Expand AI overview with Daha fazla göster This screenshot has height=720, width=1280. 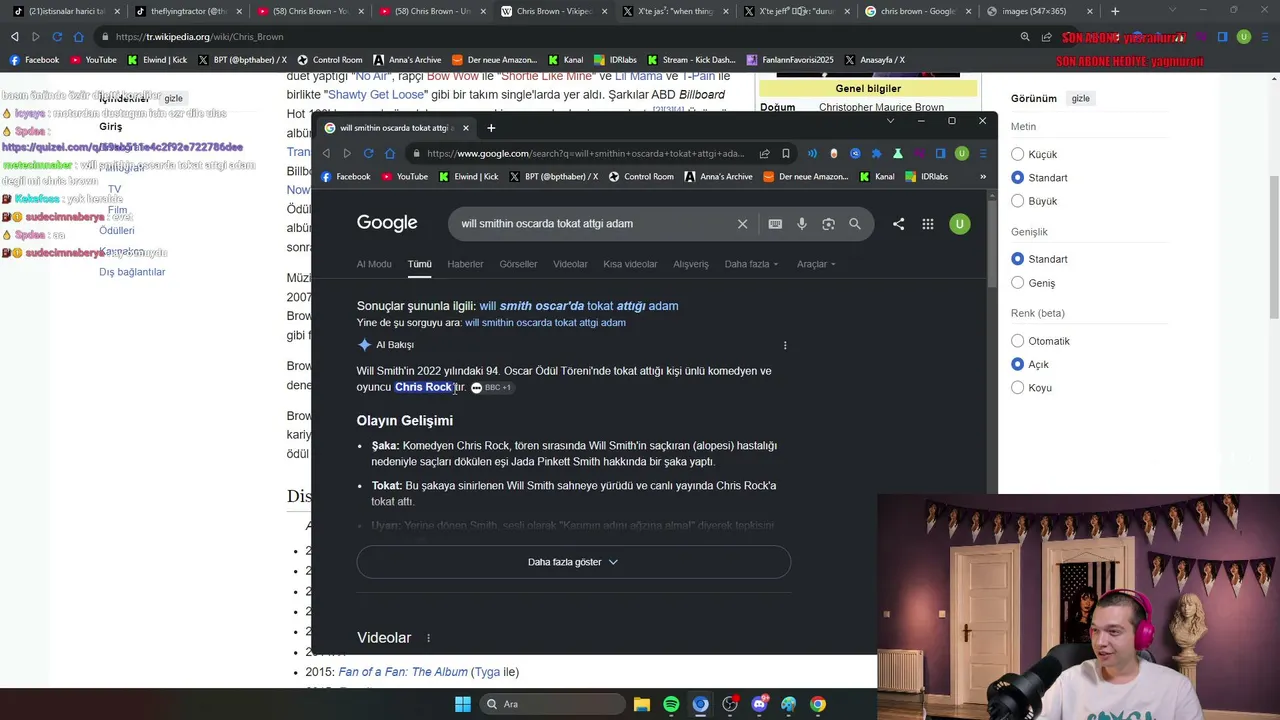(573, 562)
